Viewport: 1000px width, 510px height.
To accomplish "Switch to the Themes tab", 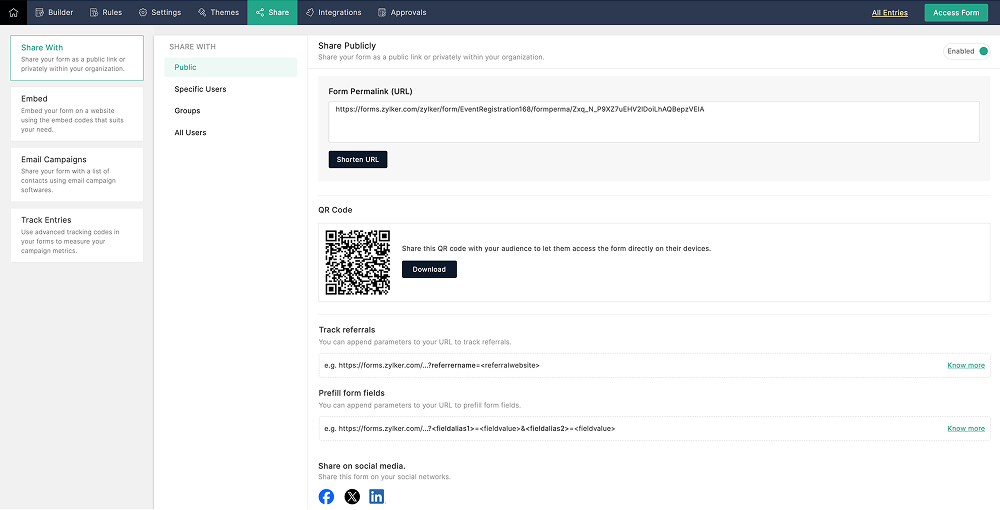I will 218,12.
